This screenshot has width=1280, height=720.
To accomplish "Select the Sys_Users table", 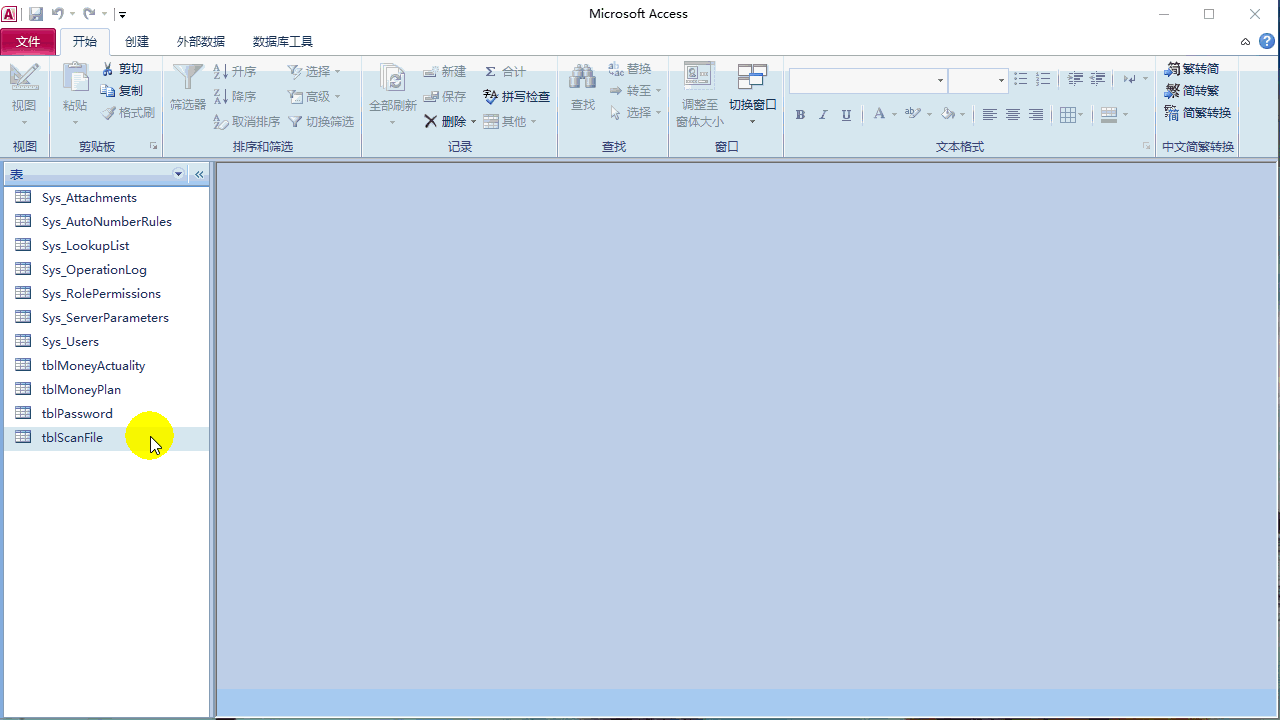I will point(107,342).
